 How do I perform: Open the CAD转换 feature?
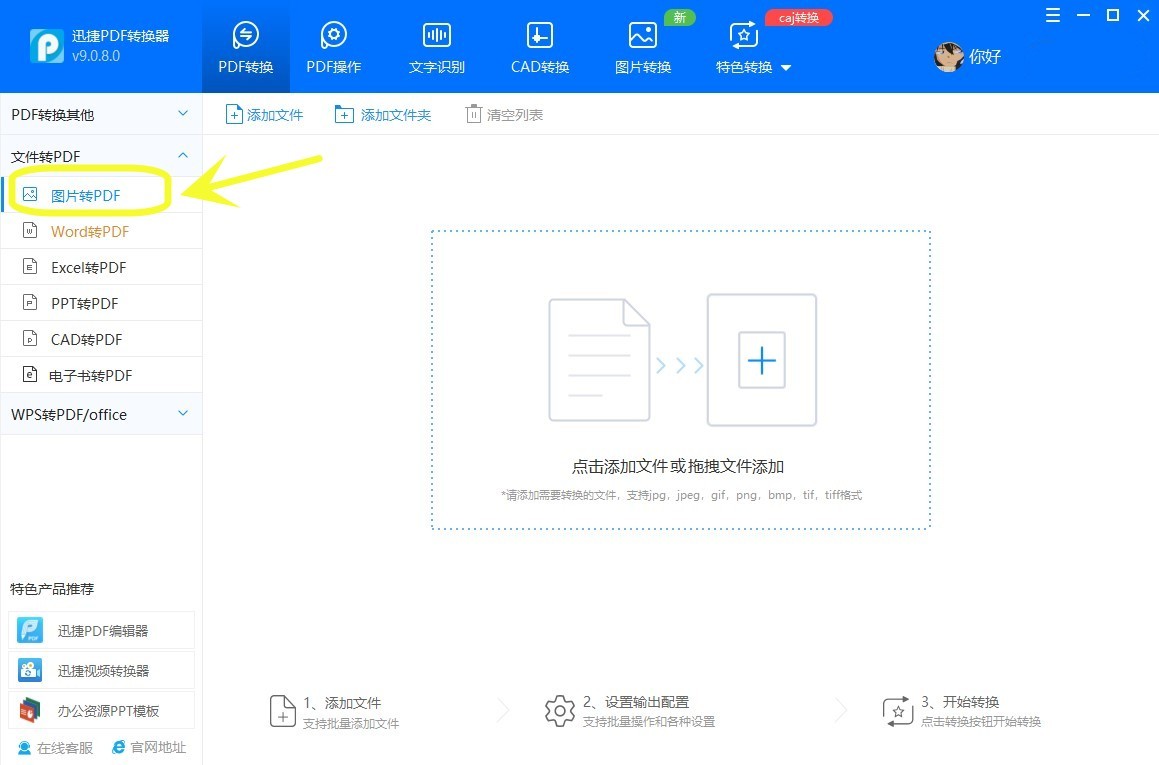pos(539,45)
